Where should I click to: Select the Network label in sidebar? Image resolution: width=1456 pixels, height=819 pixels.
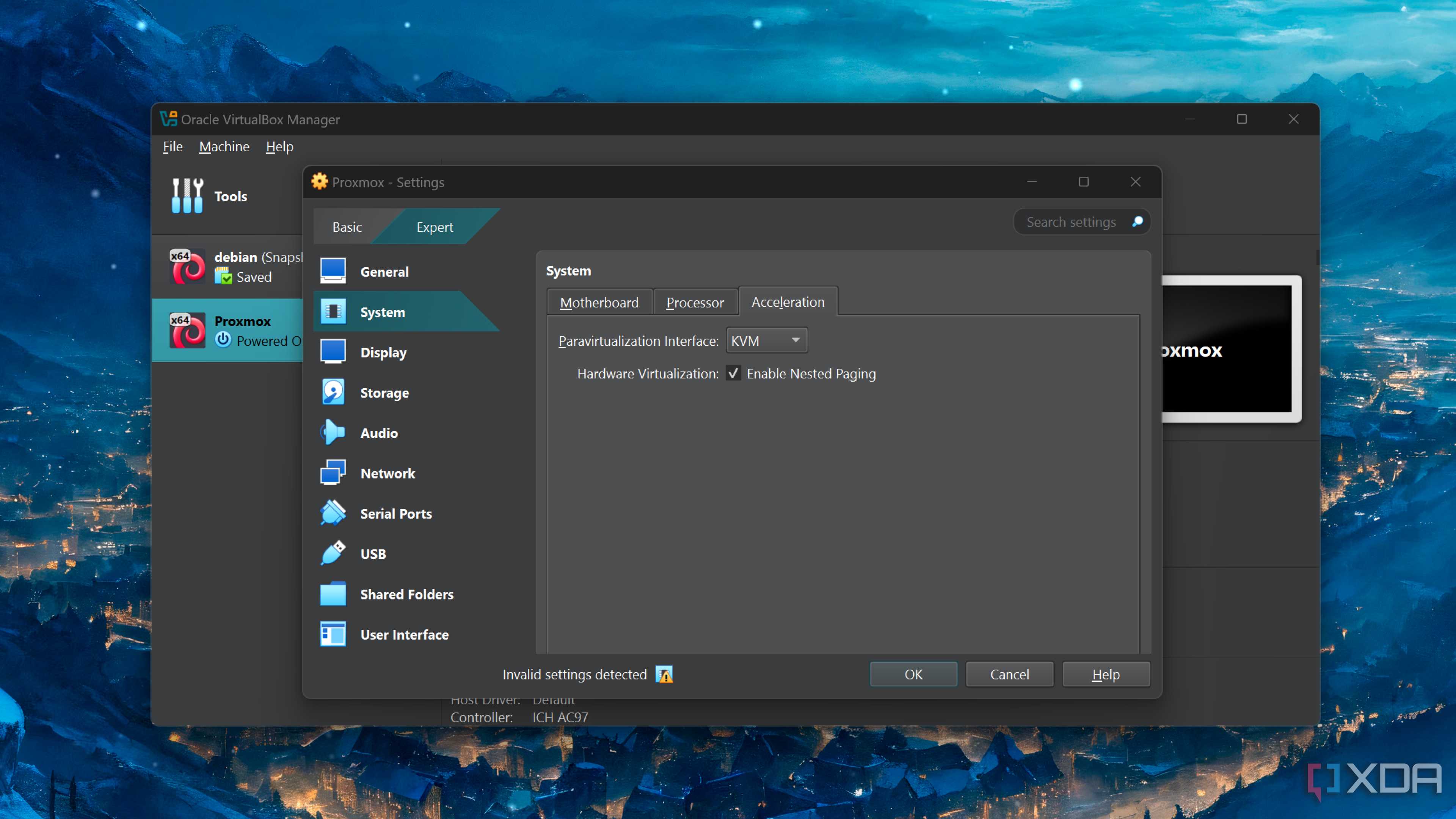click(x=388, y=473)
